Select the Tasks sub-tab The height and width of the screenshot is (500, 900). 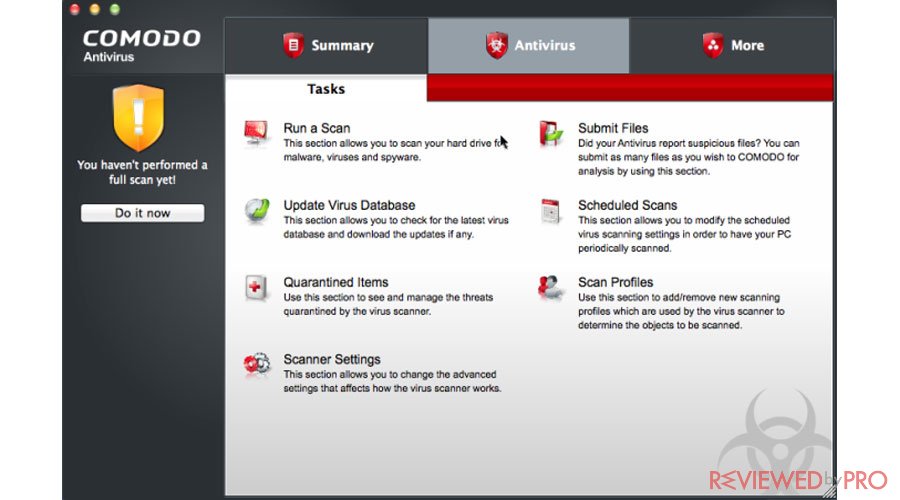click(325, 89)
